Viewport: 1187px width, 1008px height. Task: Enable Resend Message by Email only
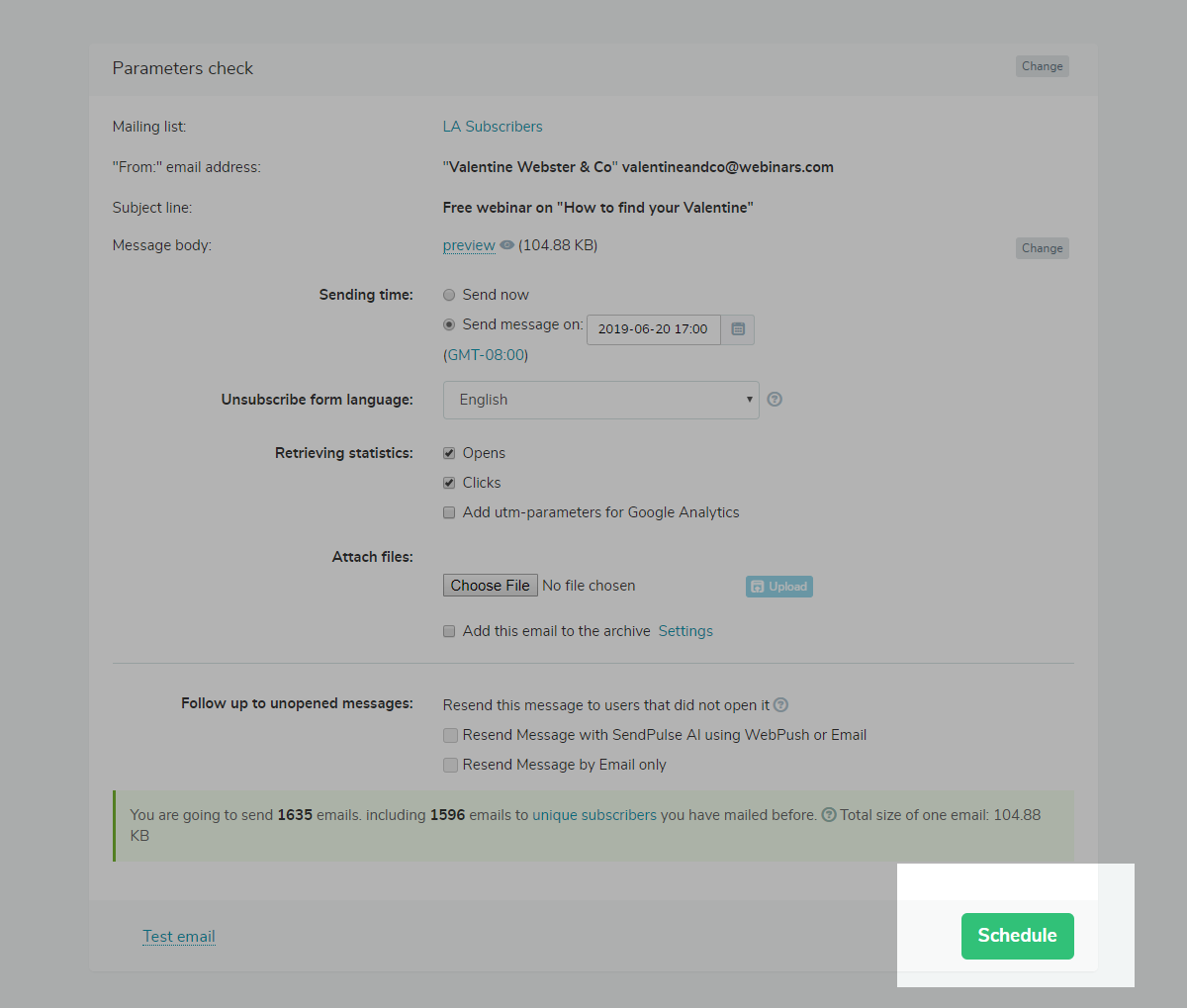450,765
